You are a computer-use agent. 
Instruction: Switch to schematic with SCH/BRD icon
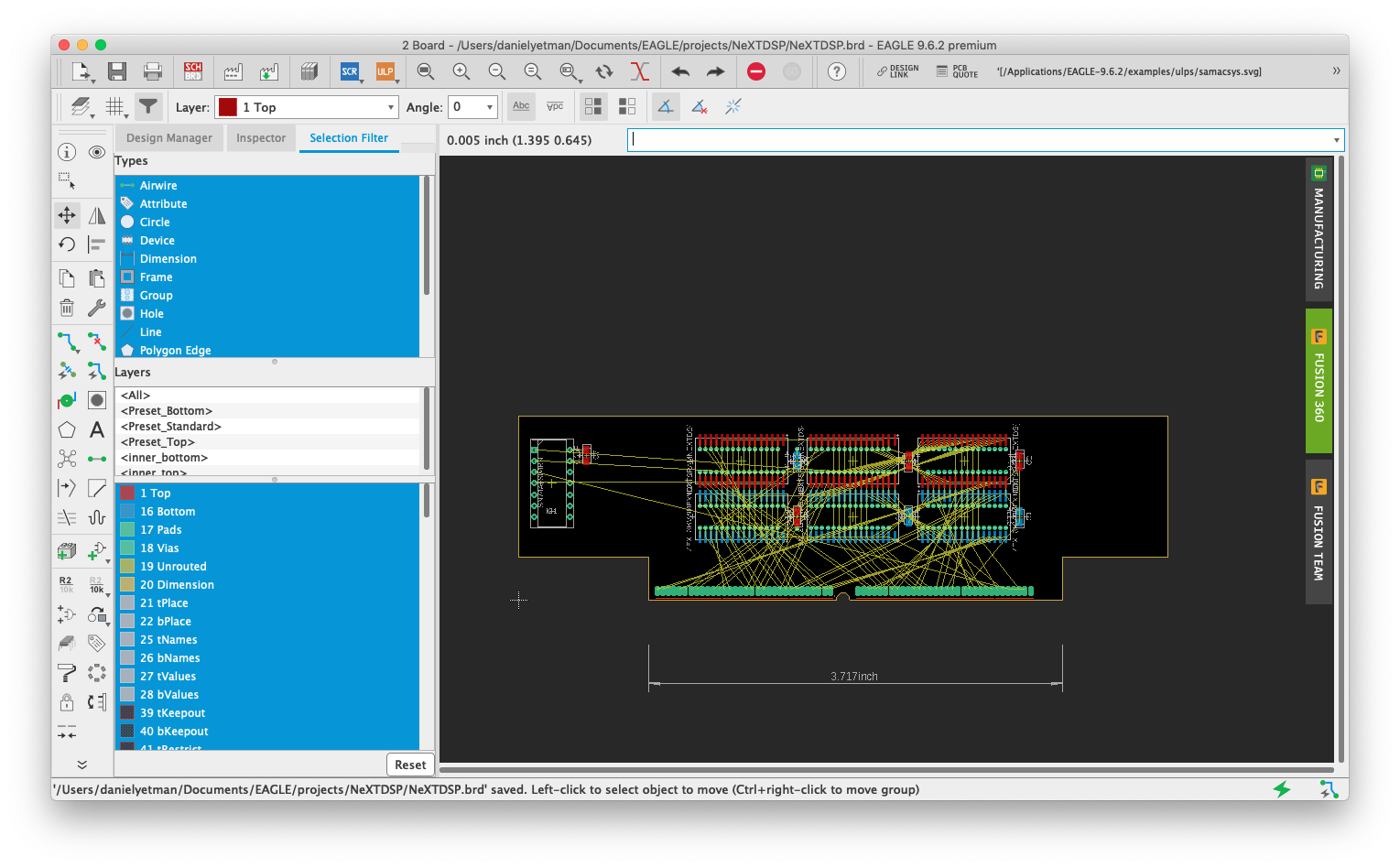(192, 71)
